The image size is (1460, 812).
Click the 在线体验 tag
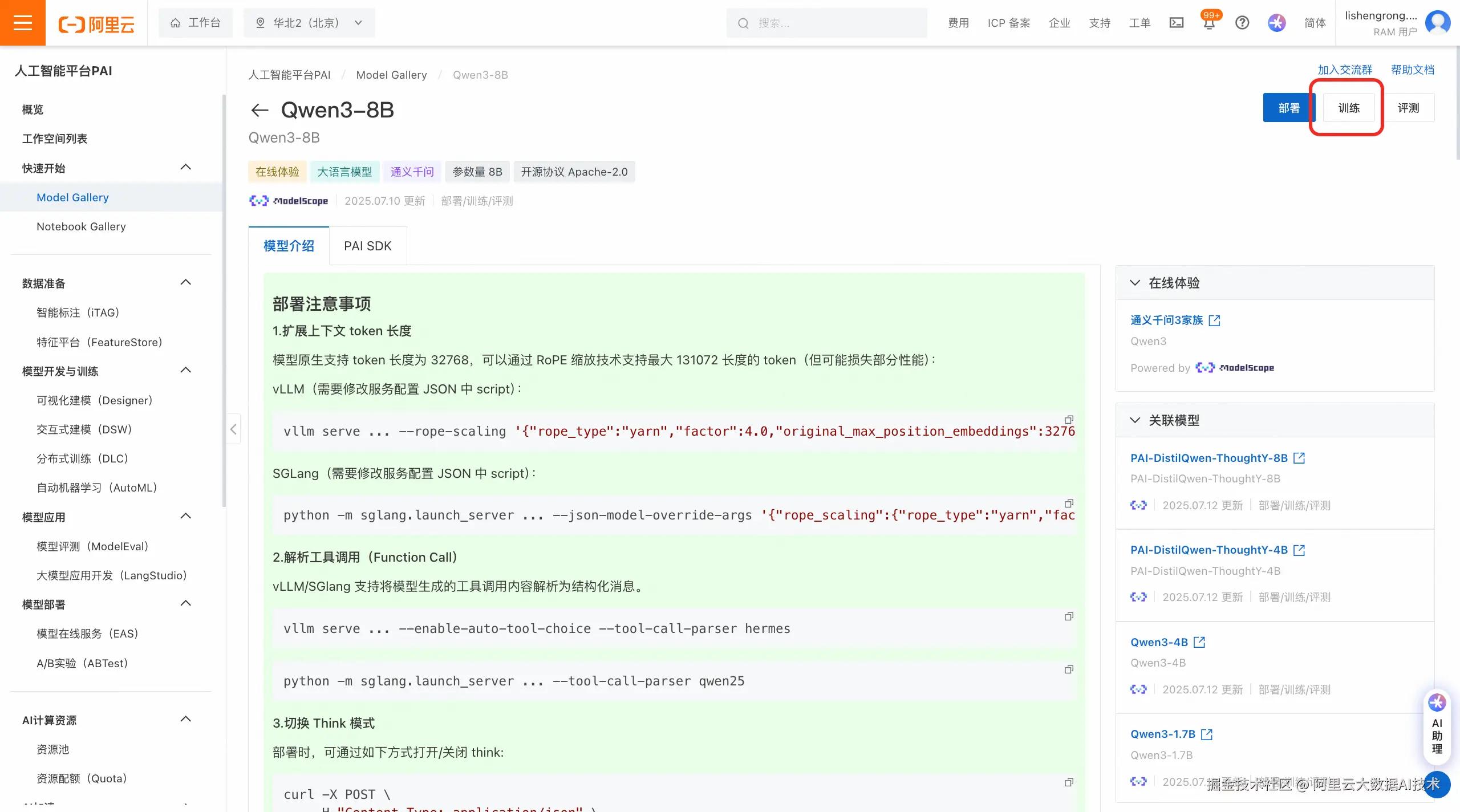coord(277,172)
